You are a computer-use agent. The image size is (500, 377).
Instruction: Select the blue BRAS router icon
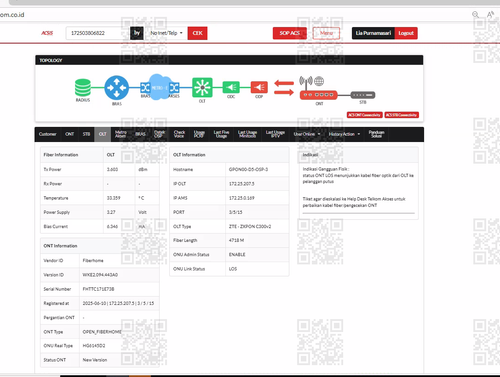[x=117, y=88]
